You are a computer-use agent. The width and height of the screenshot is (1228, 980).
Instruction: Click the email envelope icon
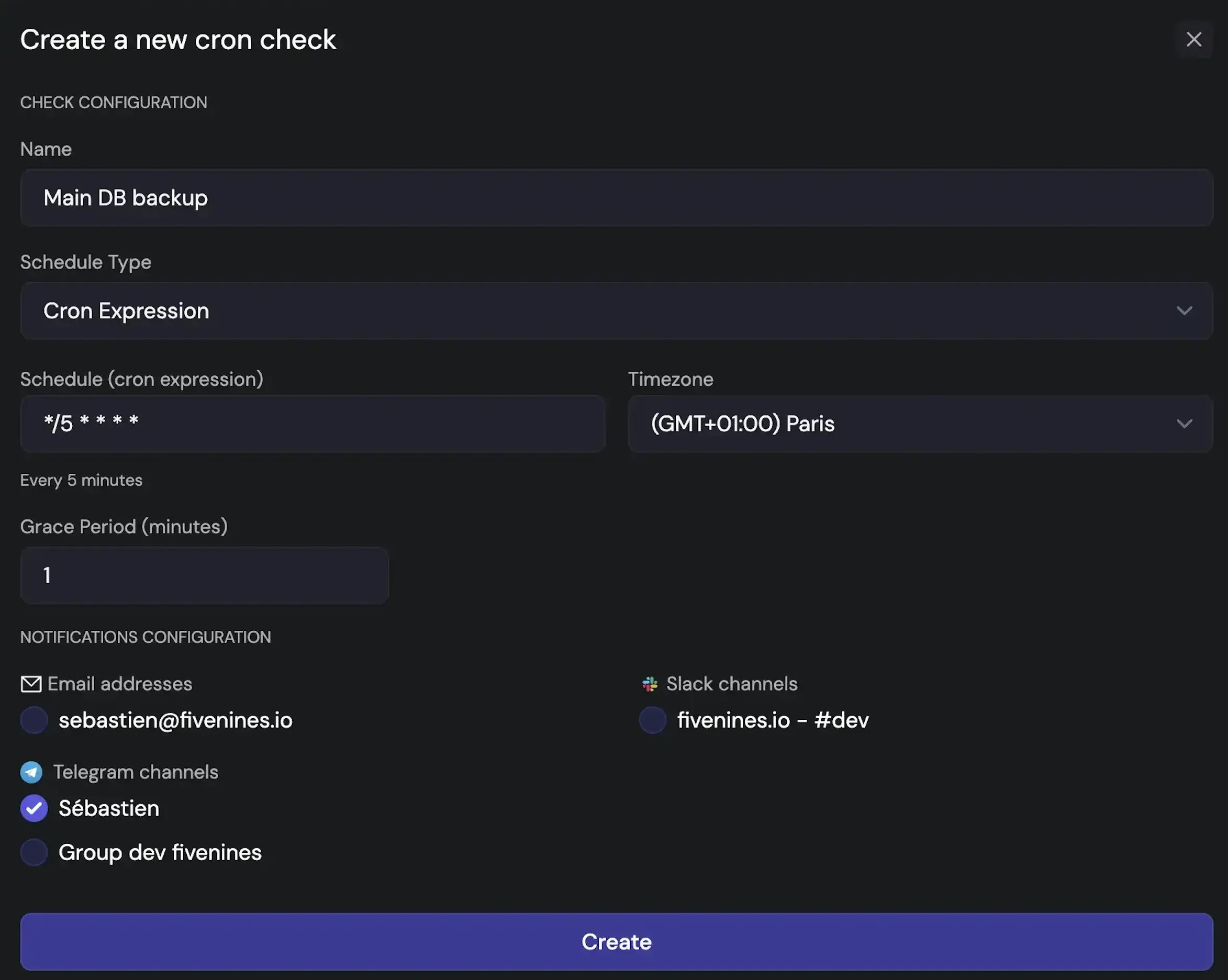pyautogui.click(x=31, y=684)
